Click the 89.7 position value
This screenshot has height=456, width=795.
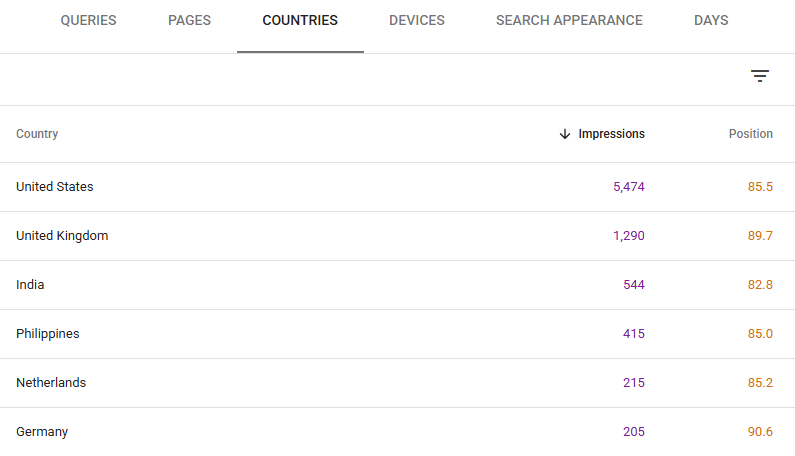pos(760,236)
